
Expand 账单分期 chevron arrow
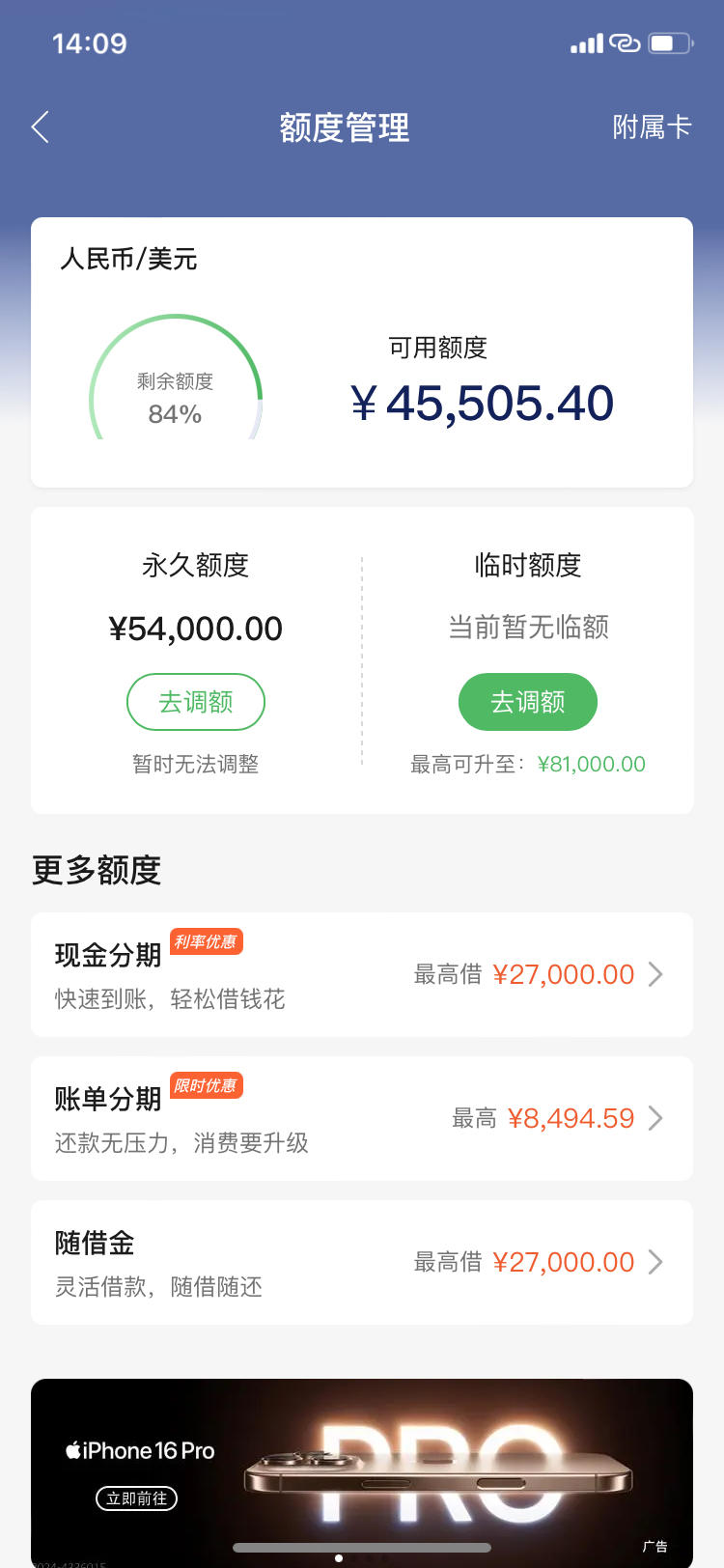[x=655, y=1118]
